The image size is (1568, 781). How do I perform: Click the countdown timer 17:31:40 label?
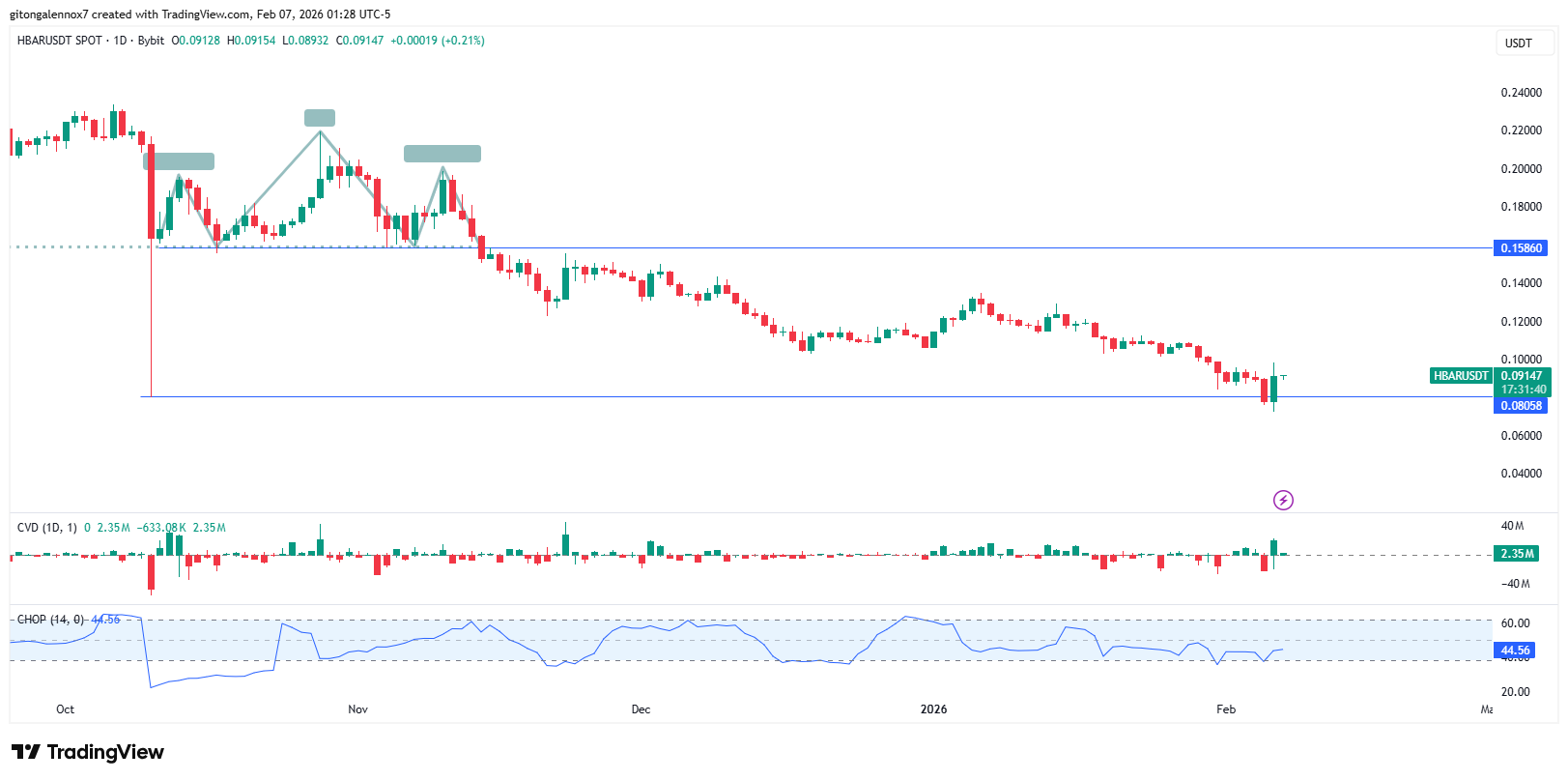click(x=1524, y=390)
